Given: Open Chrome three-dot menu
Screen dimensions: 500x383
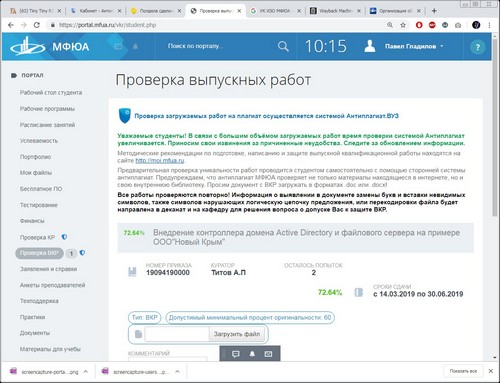Looking at the screenshot, I should [x=489, y=25].
